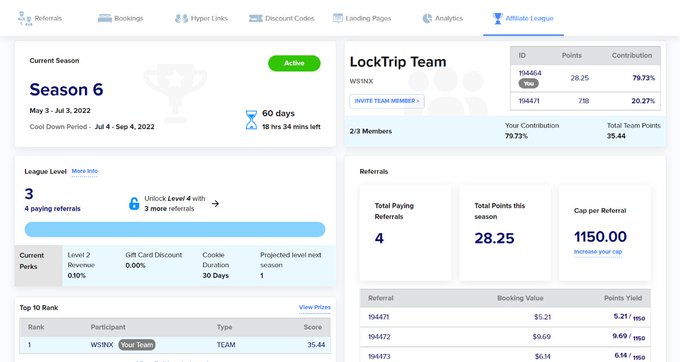Click referral 194471 in referrals table
The height and width of the screenshot is (362, 680).
(x=379, y=317)
